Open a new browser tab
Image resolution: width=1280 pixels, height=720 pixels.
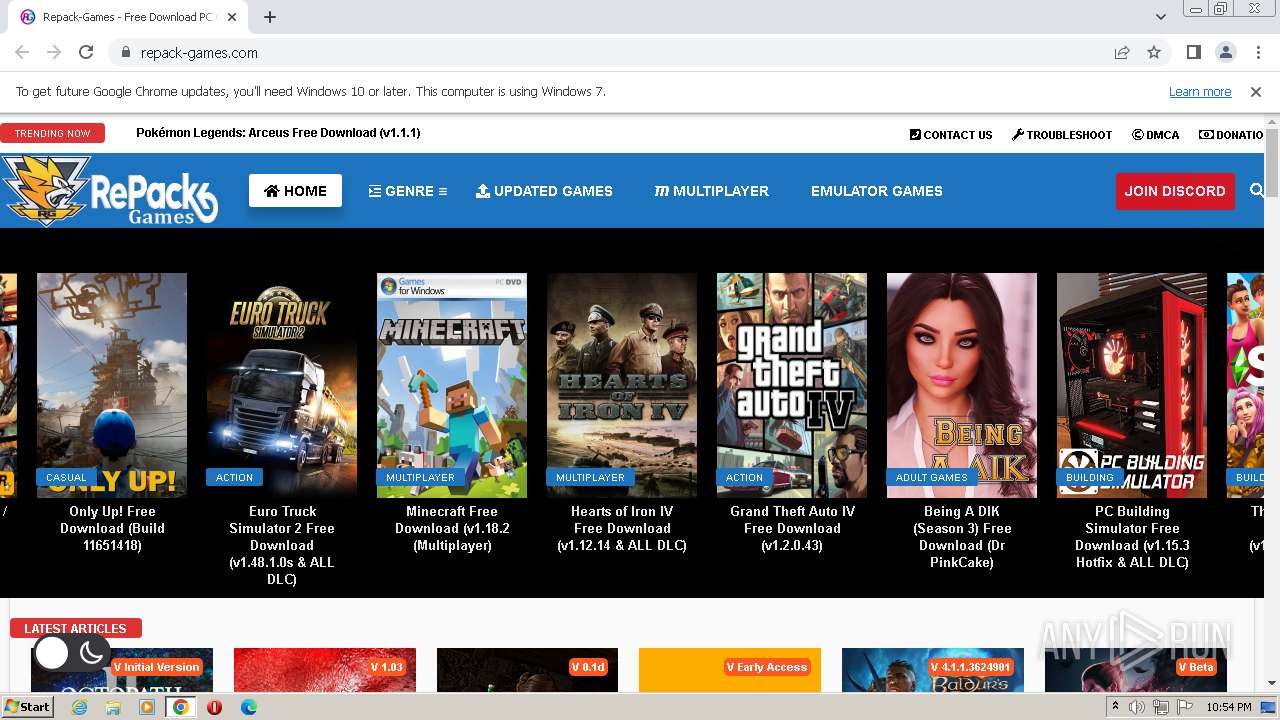[269, 17]
